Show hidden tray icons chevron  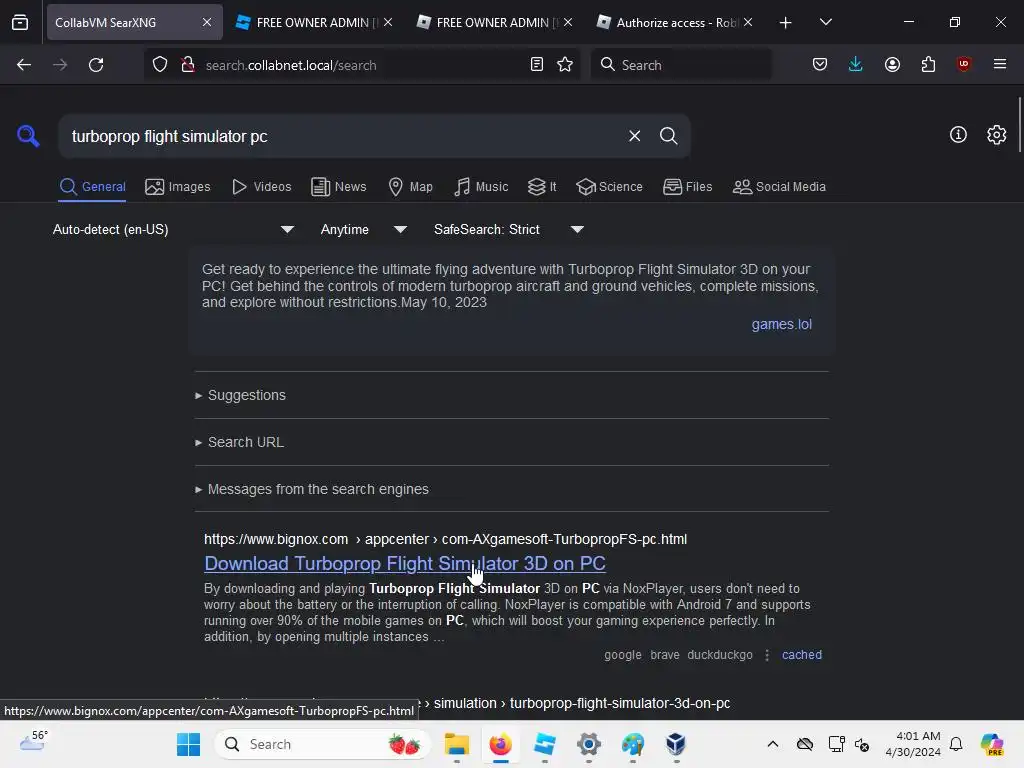773,744
